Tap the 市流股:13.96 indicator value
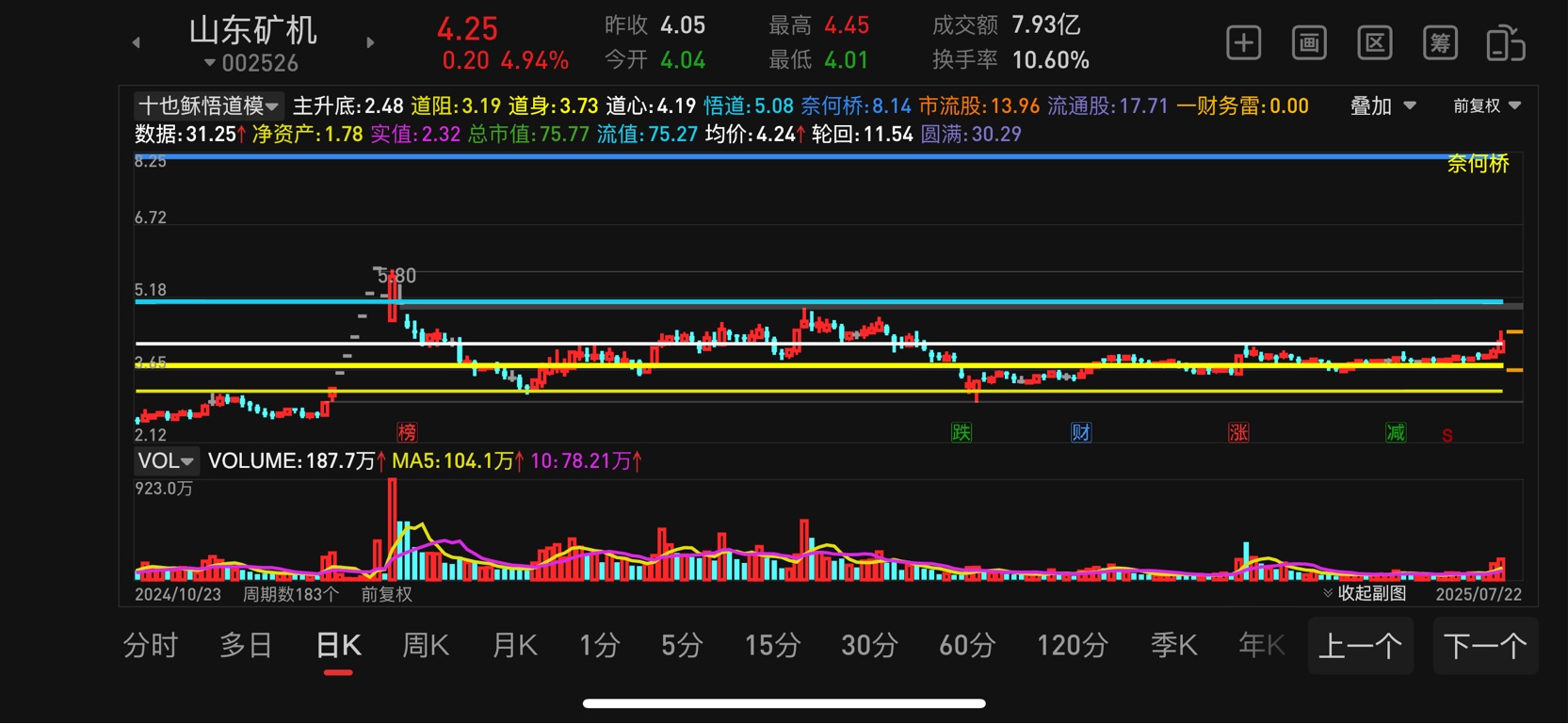Screen dimensions: 1568x724 coord(979,106)
